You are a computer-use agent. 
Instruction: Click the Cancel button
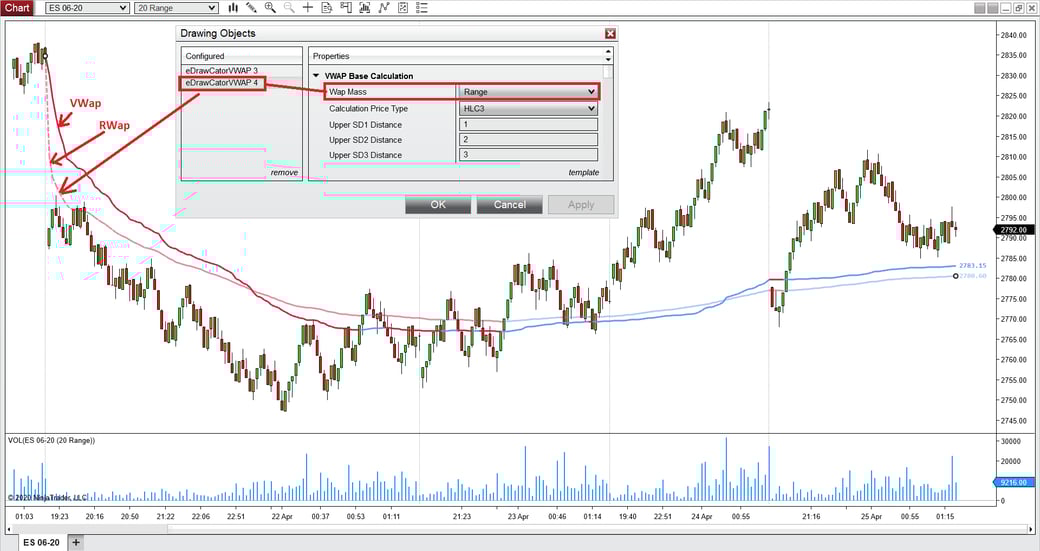509,204
